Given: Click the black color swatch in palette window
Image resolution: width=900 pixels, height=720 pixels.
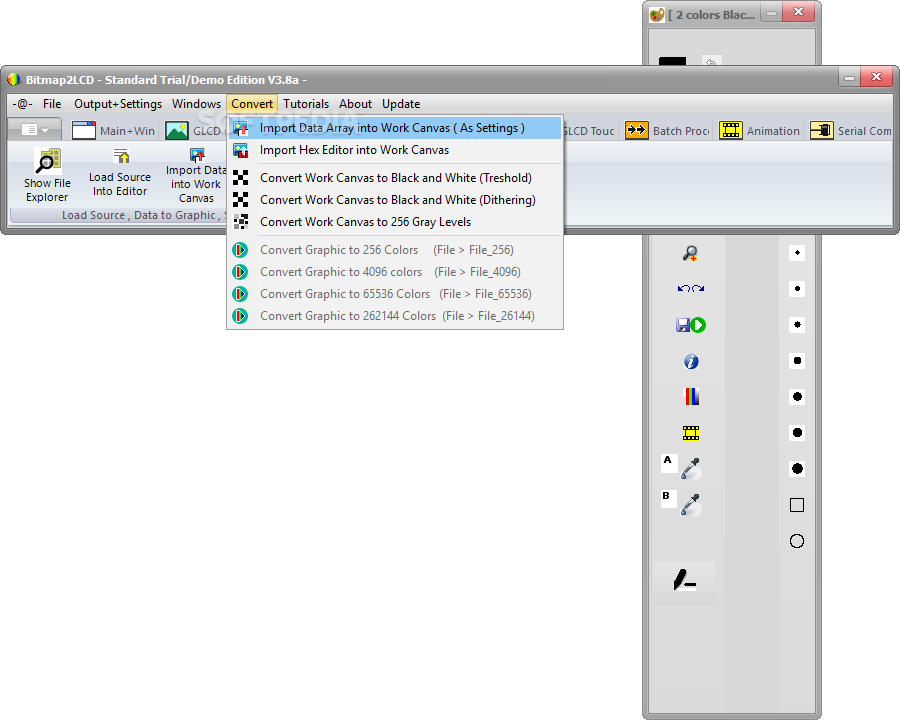Looking at the screenshot, I should pos(672,61).
